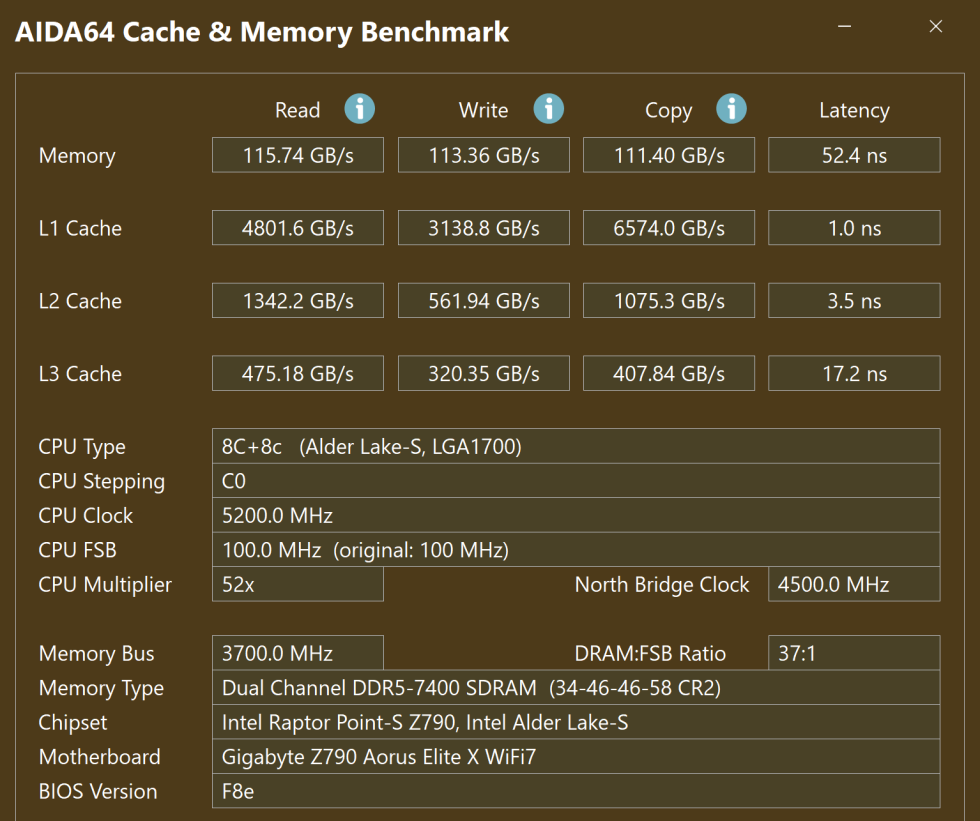Viewport: 980px width, 821px height.
Task: Click the Memory Copy 111.40 GB/s value
Action: click(x=669, y=155)
